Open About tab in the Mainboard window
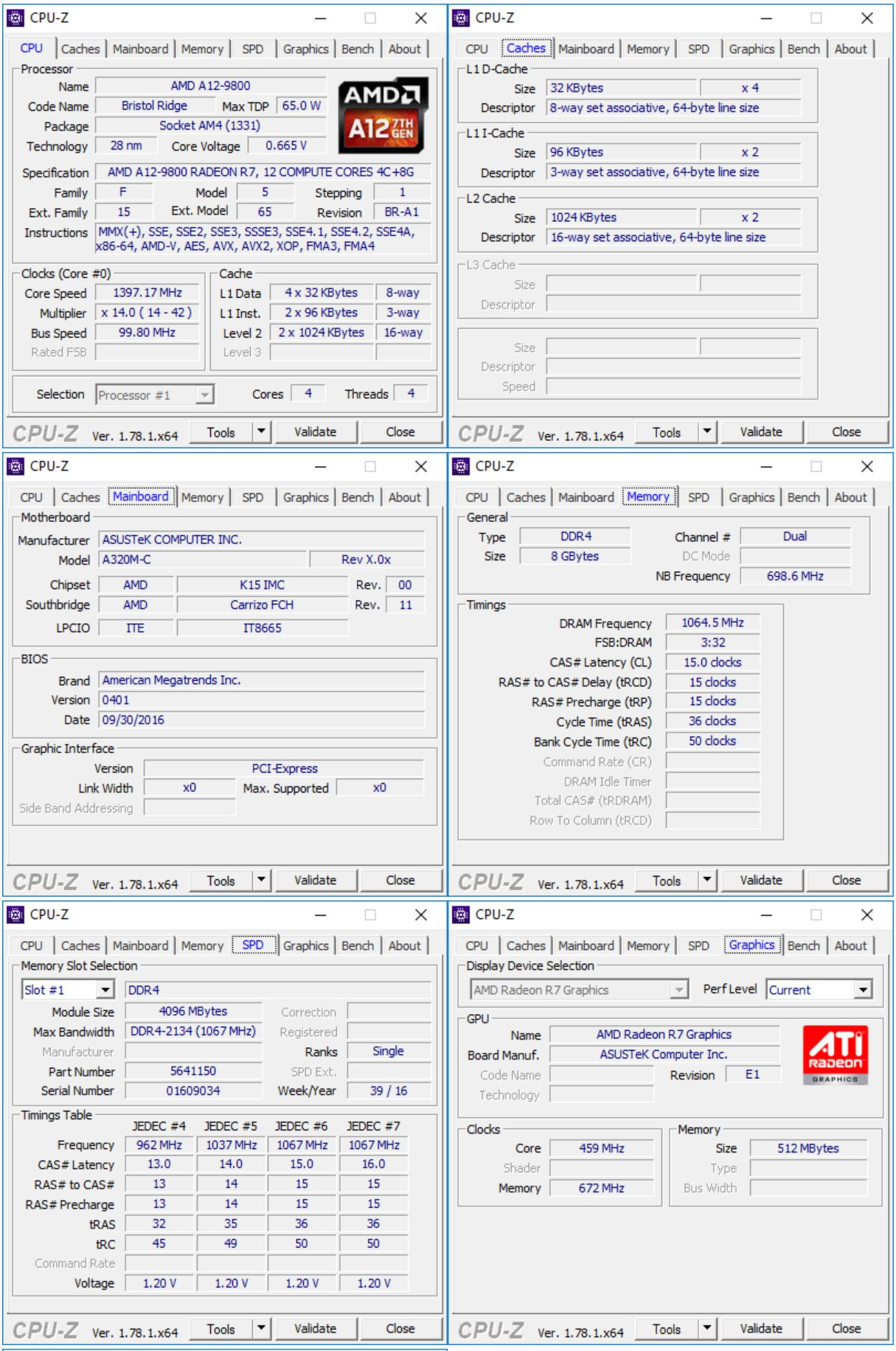896x1351 pixels. point(404,497)
